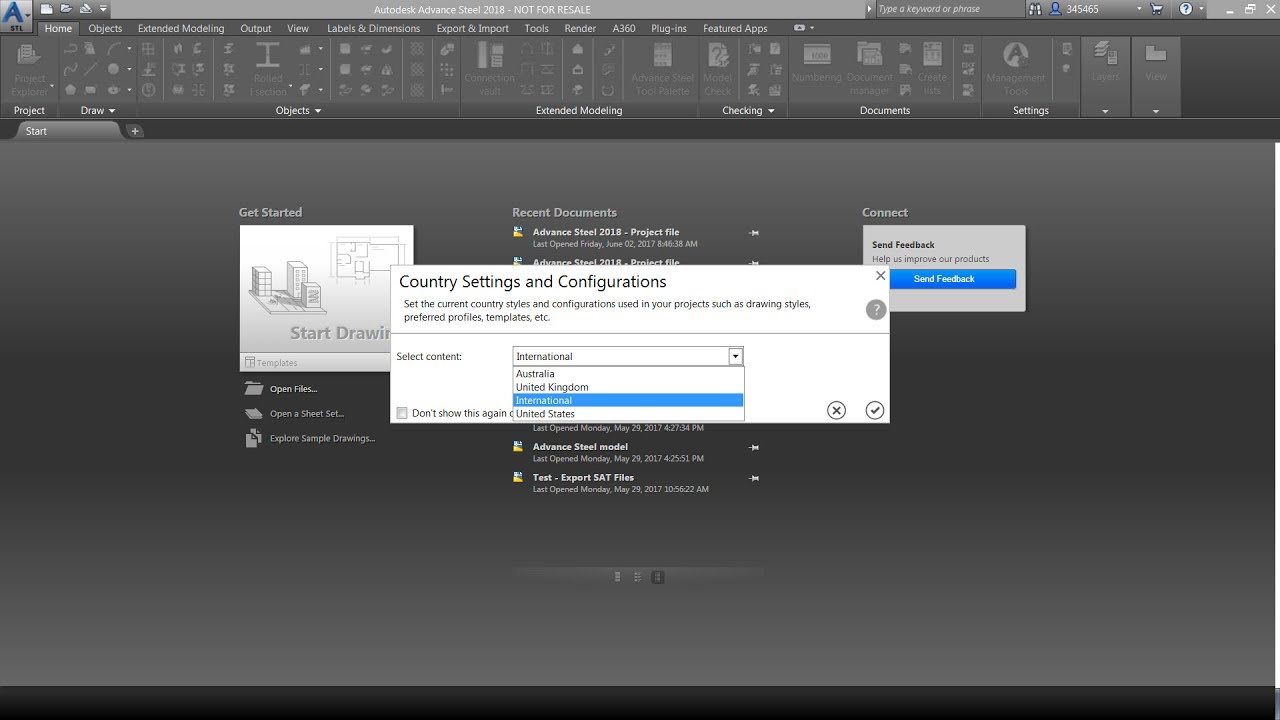Open the quick access toolbar customize arrow

[x=104, y=9]
